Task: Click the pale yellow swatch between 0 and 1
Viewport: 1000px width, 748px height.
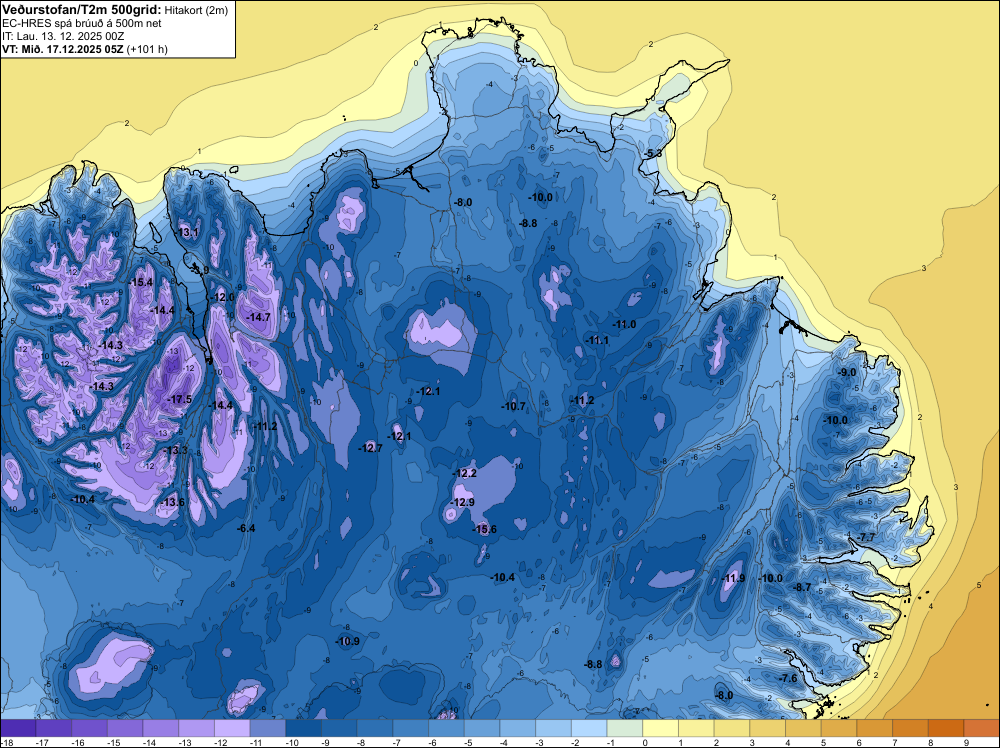Action: (661, 729)
